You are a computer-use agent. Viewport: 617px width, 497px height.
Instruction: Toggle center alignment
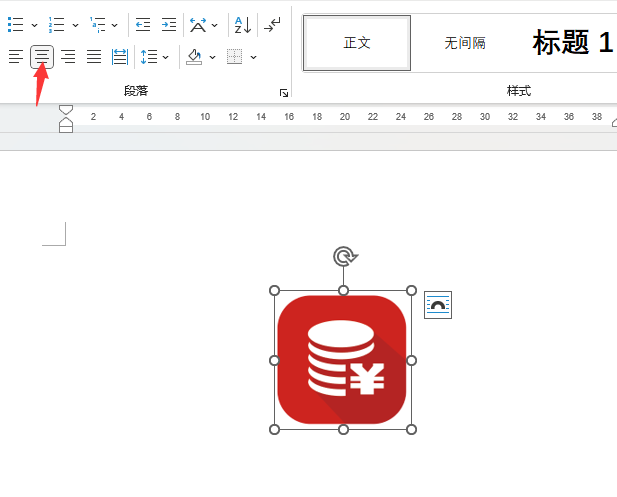click(x=42, y=57)
